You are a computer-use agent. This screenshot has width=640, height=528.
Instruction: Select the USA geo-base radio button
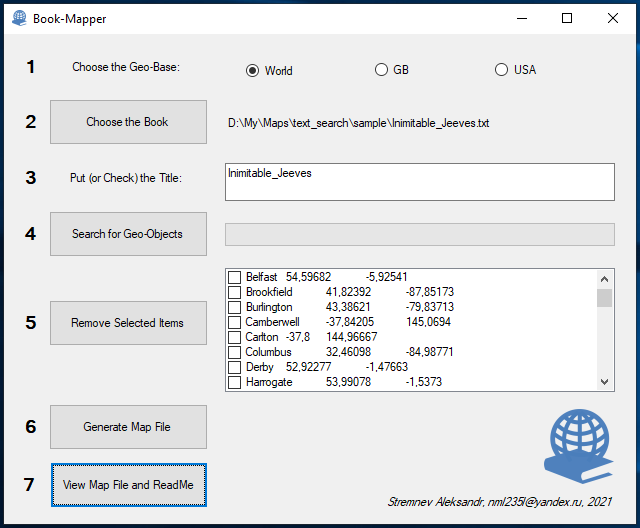(x=501, y=70)
